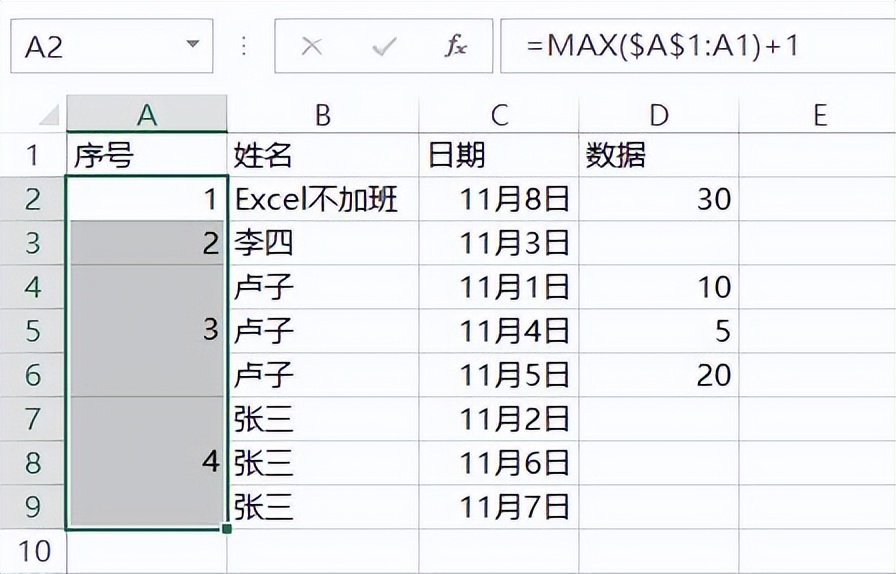
Task: Select row 10 header
Action: (x=33, y=551)
